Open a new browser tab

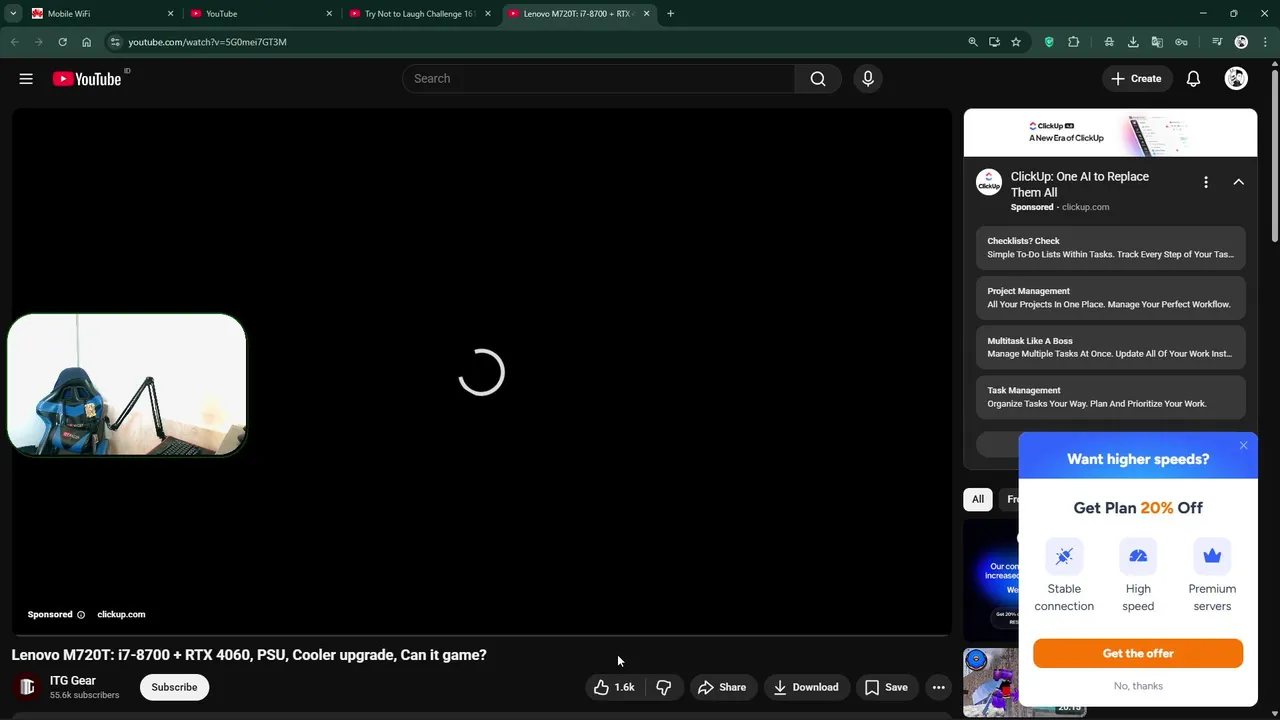671,14
